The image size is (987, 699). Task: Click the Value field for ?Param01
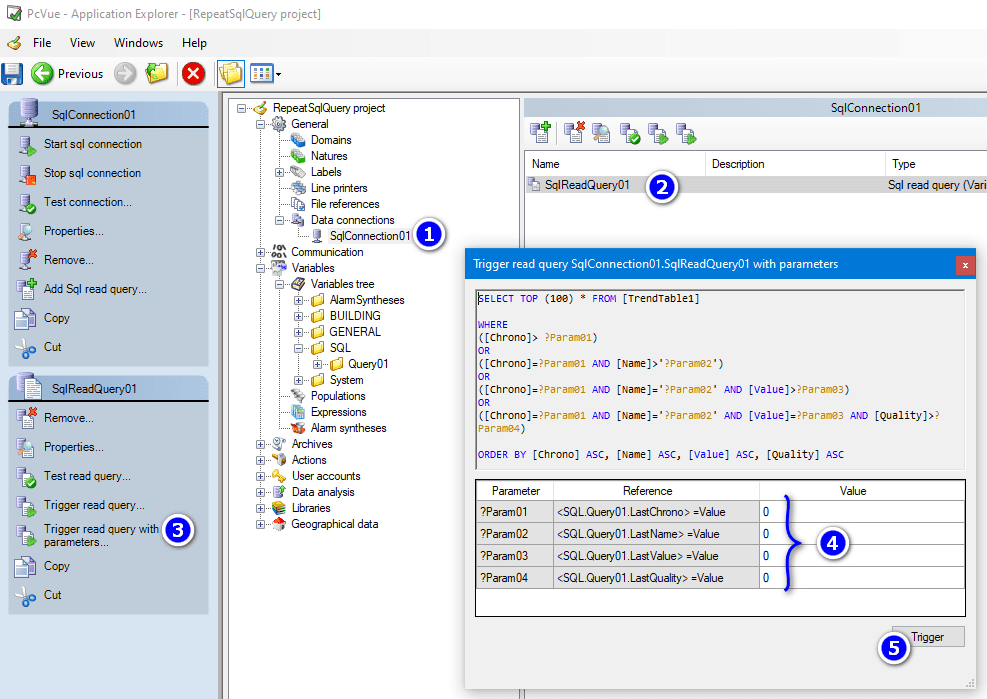point(860,512)
